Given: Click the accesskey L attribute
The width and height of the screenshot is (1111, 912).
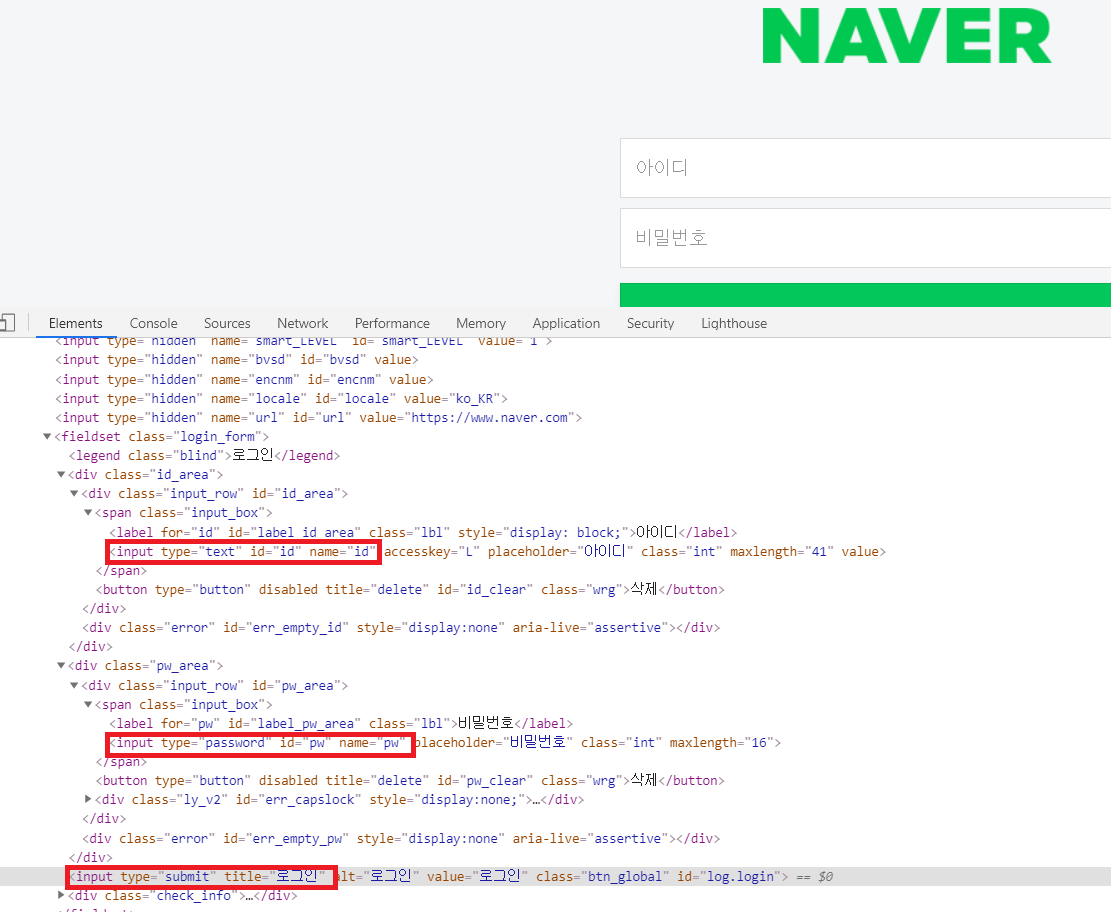Looking at the screenshot, I should [432, 551].
